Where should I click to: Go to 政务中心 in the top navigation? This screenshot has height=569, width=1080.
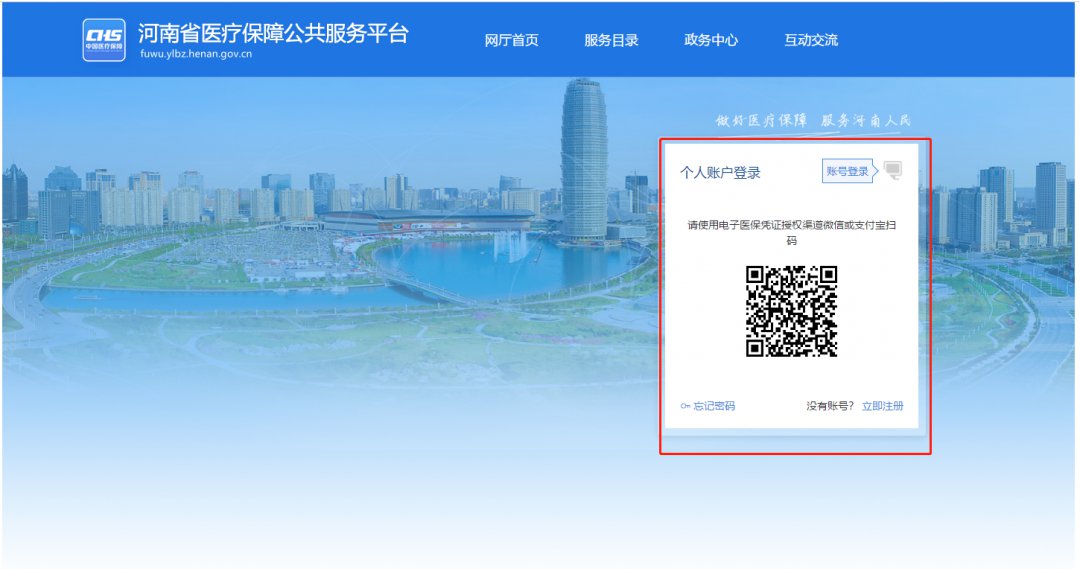711,40
